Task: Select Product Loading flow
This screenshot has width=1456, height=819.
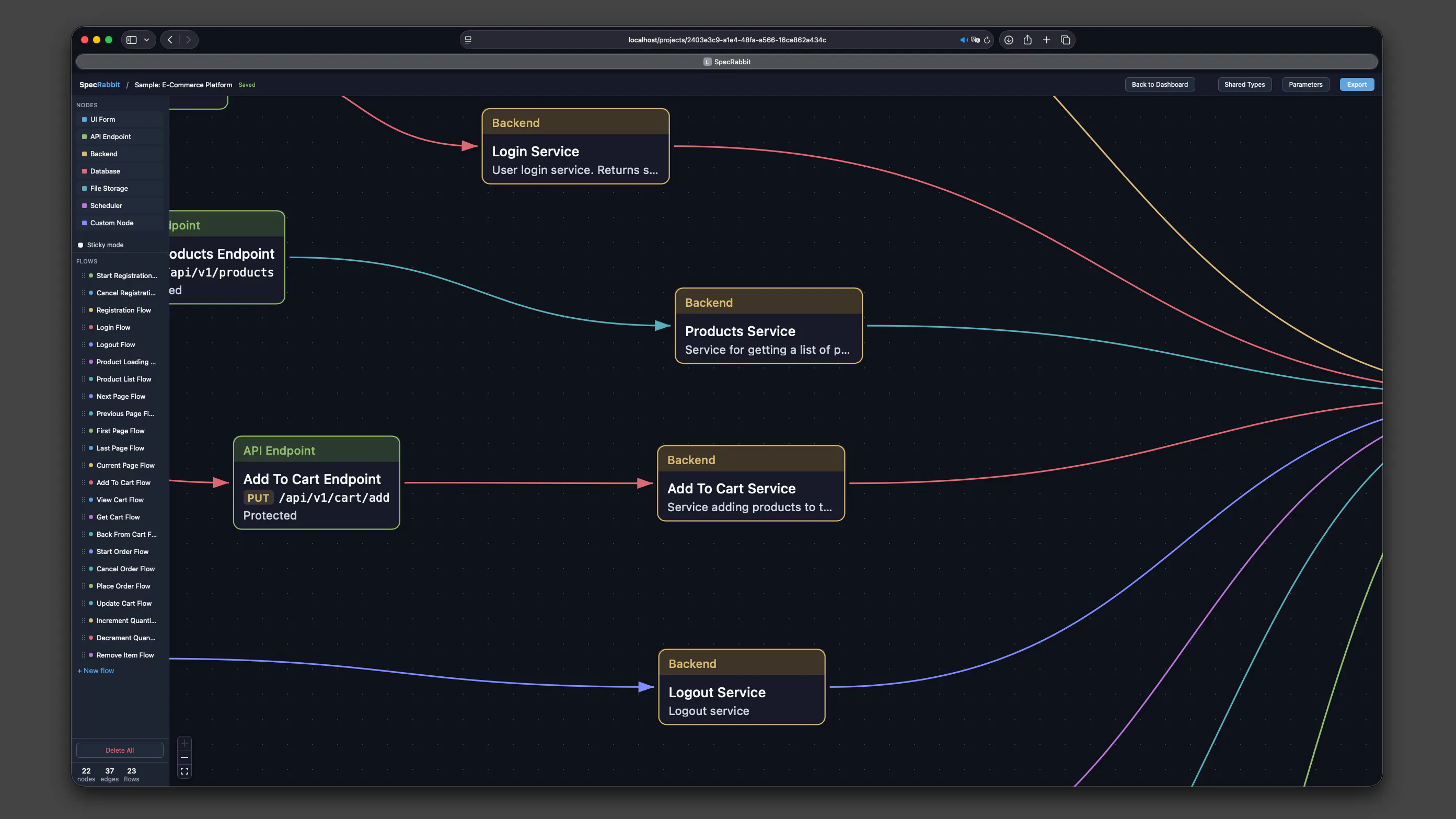Action: pos(120,362)
